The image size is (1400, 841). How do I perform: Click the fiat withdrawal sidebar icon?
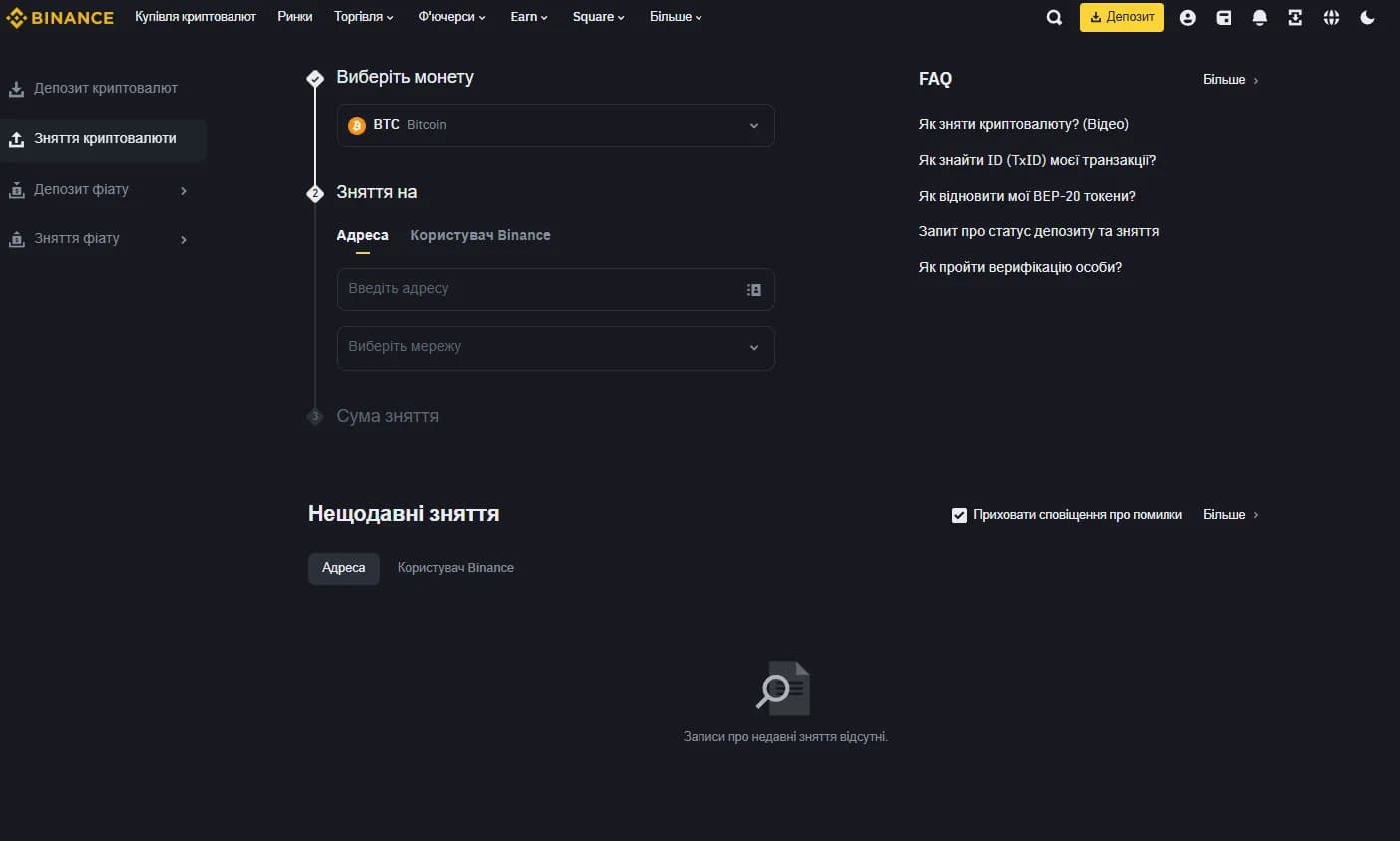click(16, 239)
